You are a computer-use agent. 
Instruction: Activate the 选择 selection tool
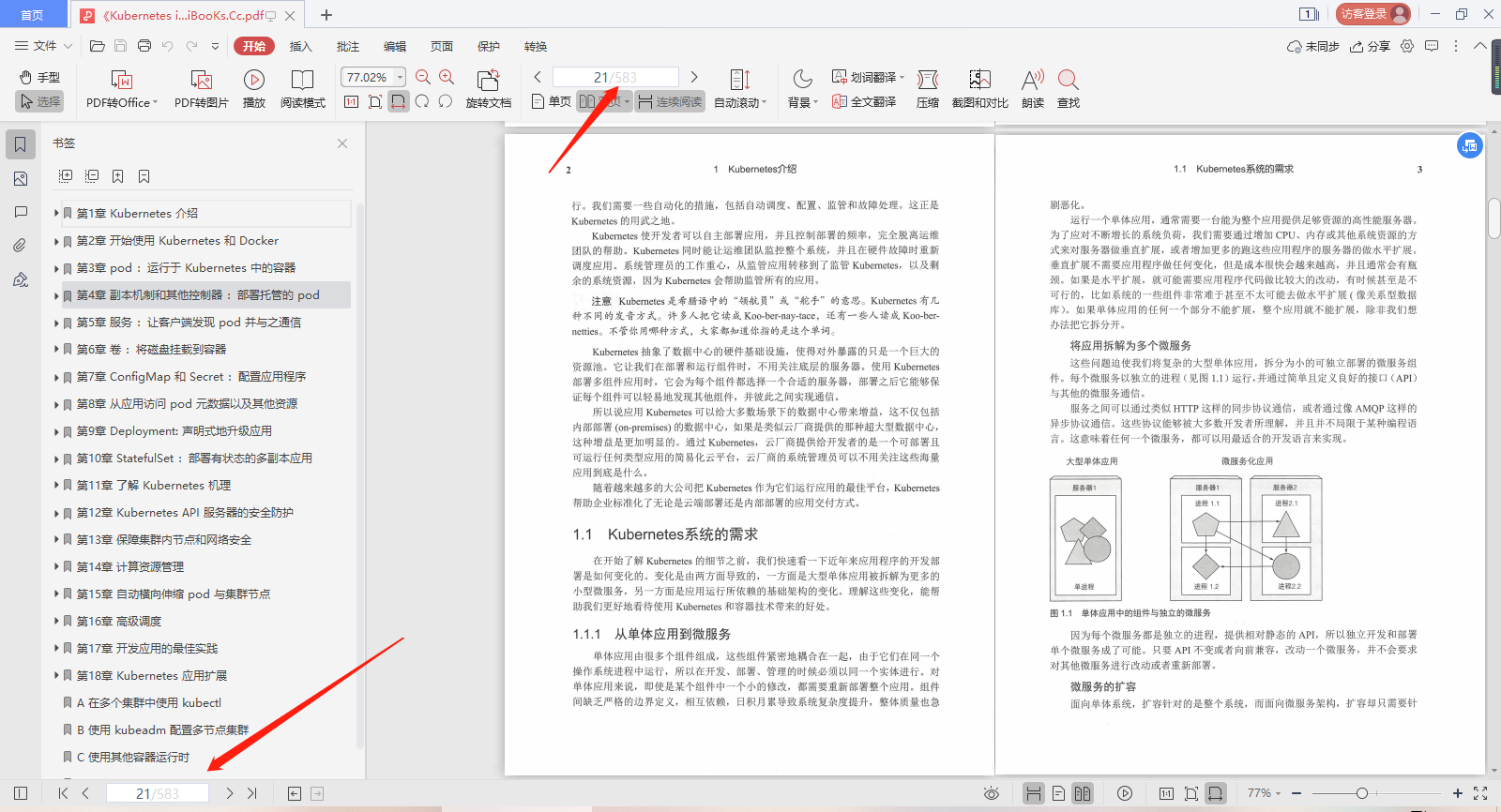click(x=39, y=101)
